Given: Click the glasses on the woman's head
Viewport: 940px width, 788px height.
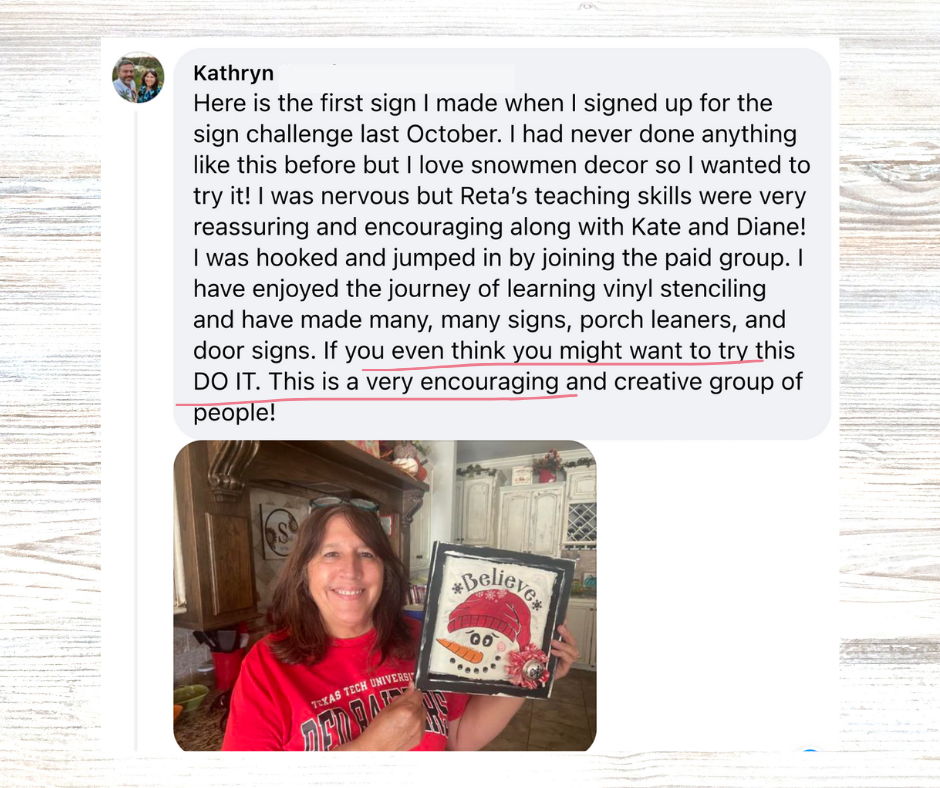Looking at the screenshot, I should tap(344, 504).
